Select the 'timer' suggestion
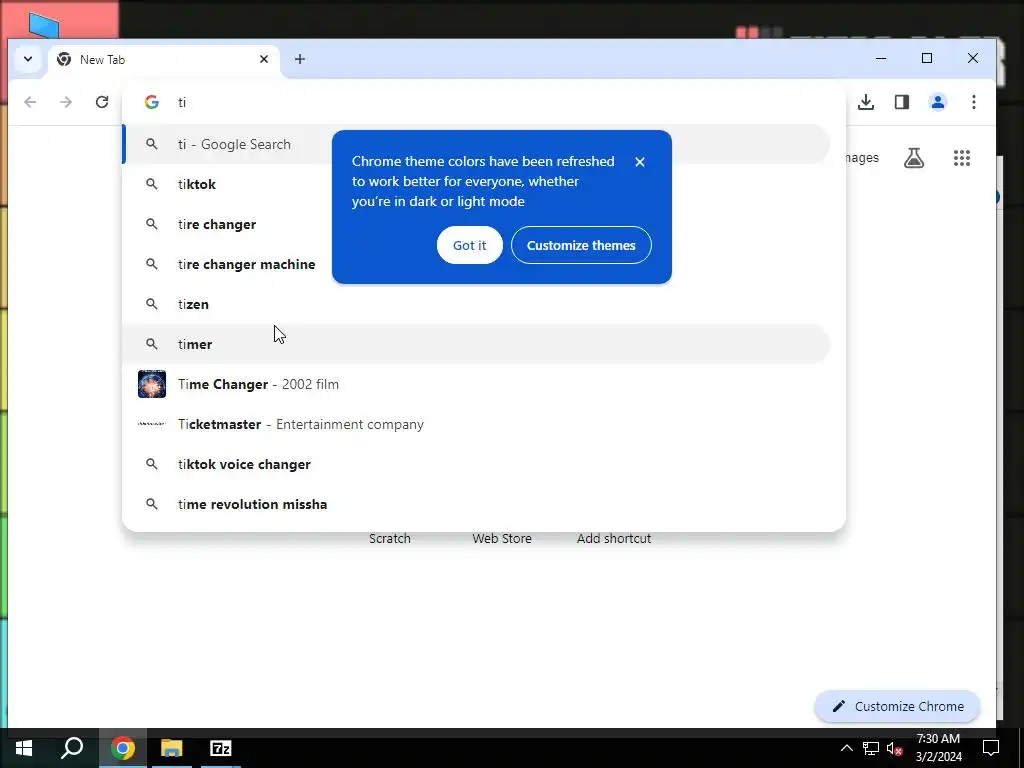 477,344
